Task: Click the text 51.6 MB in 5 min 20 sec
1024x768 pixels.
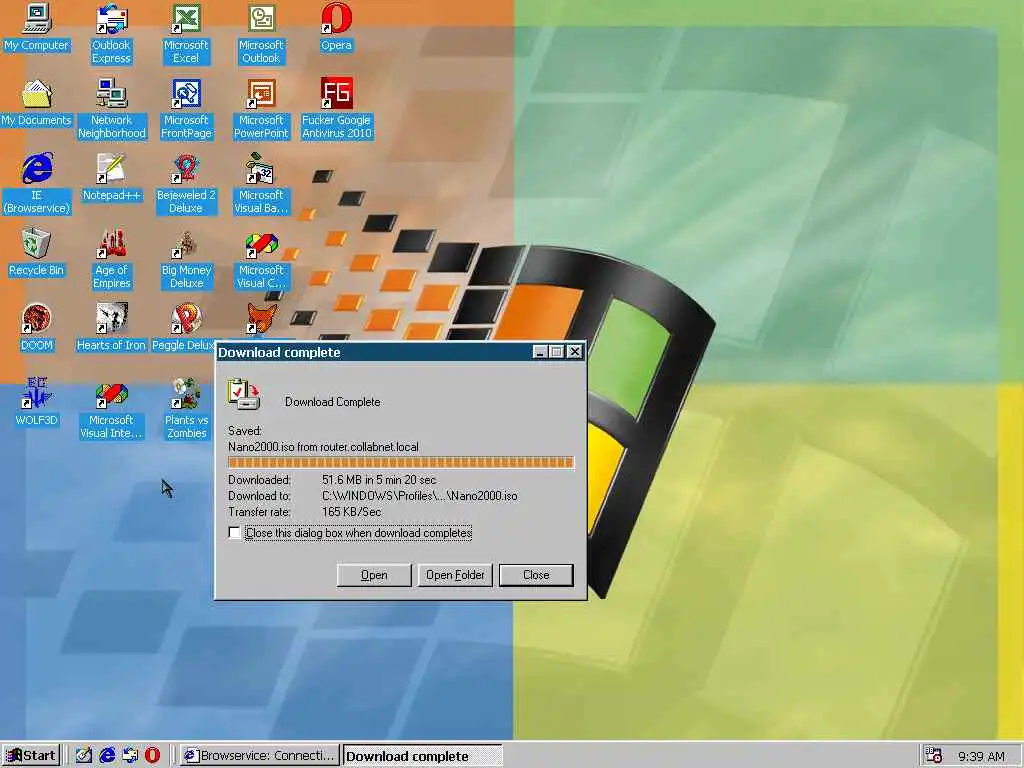Action: point(379,479)
